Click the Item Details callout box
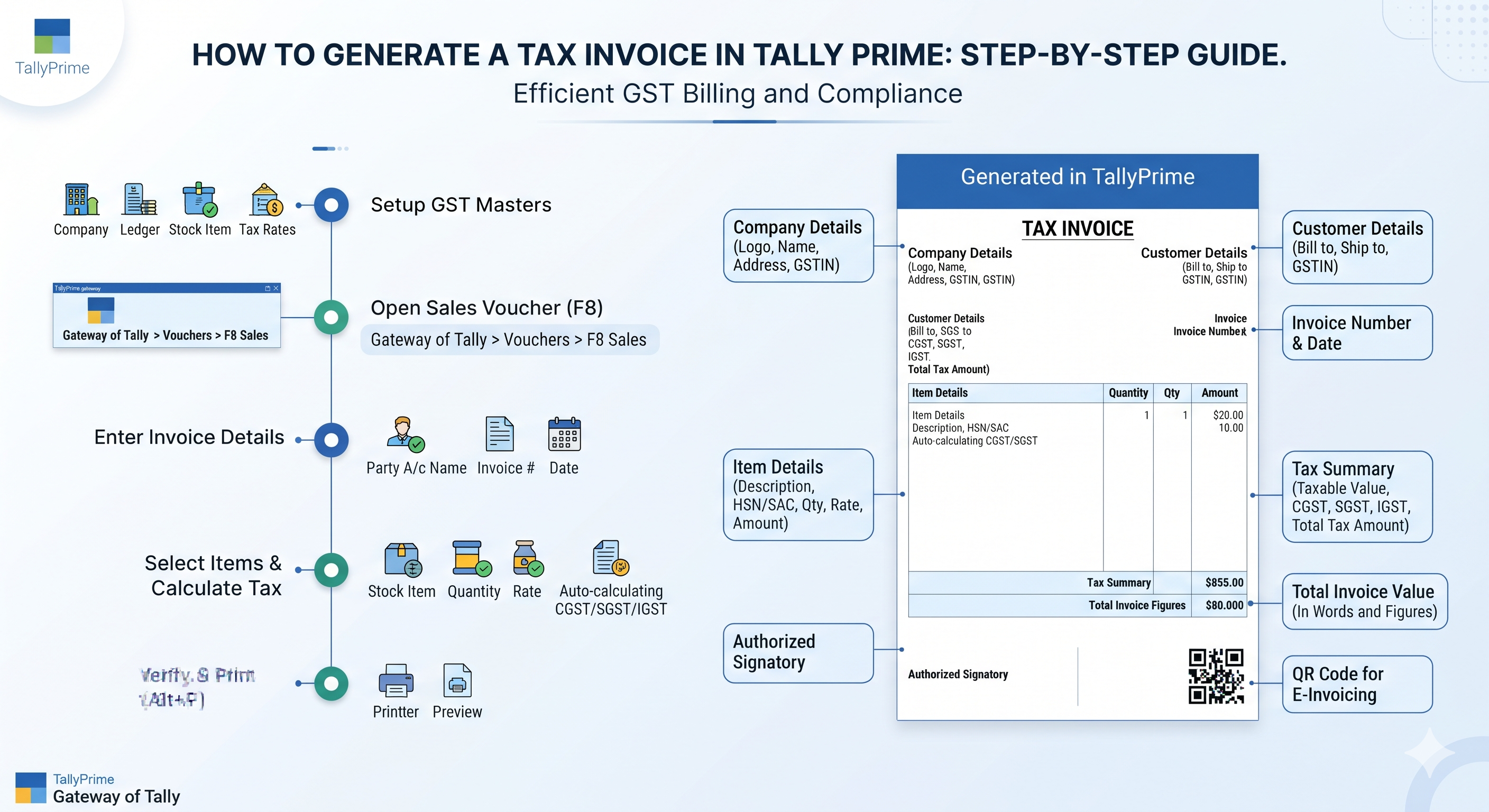 (x=798, y=495)
